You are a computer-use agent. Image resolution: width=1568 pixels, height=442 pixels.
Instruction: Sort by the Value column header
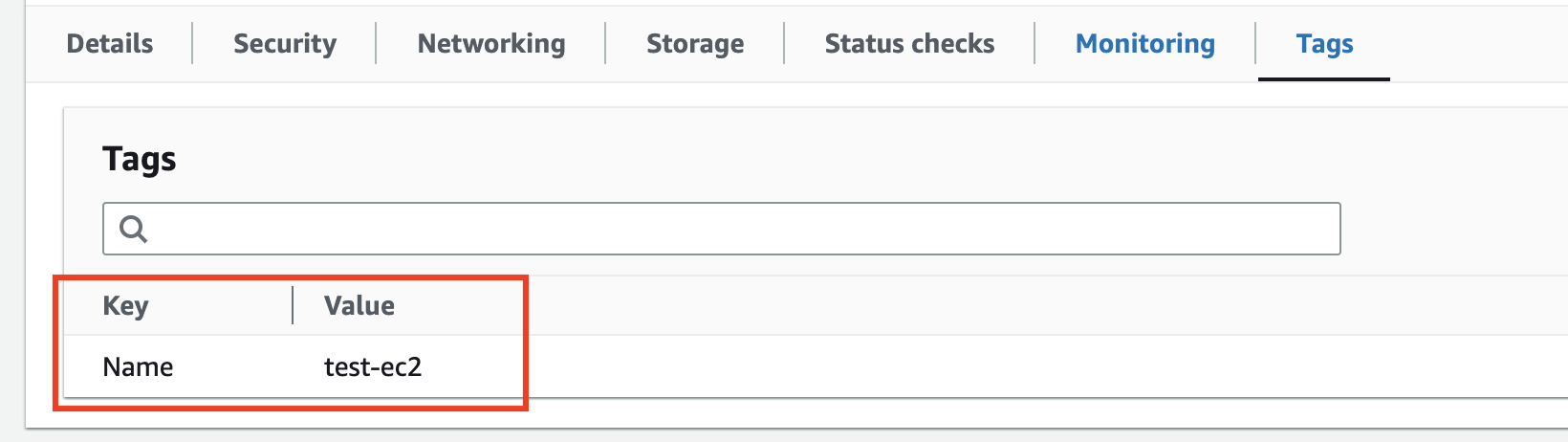[359, 306]
